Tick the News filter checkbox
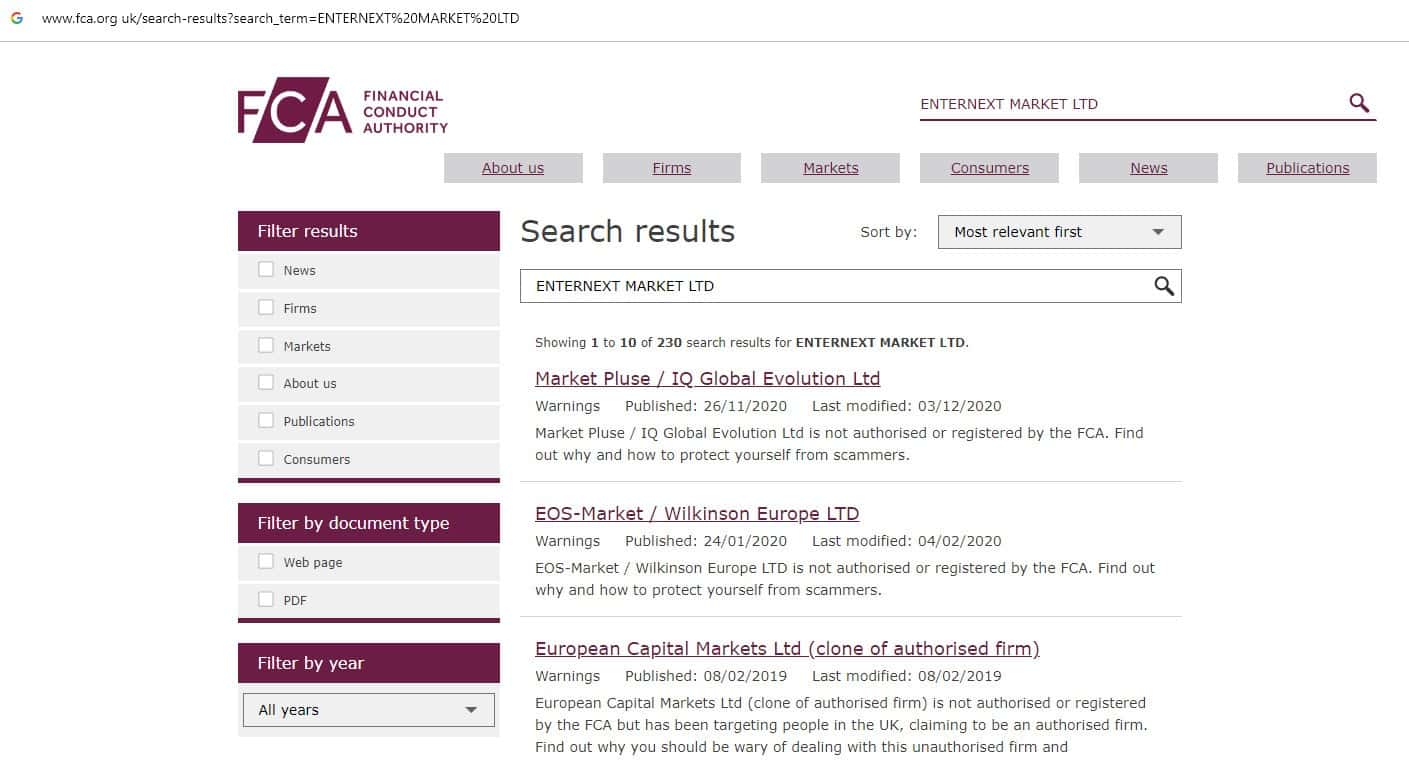The height and width of the screenshot is (767, 1409). (x=266, y=269)
